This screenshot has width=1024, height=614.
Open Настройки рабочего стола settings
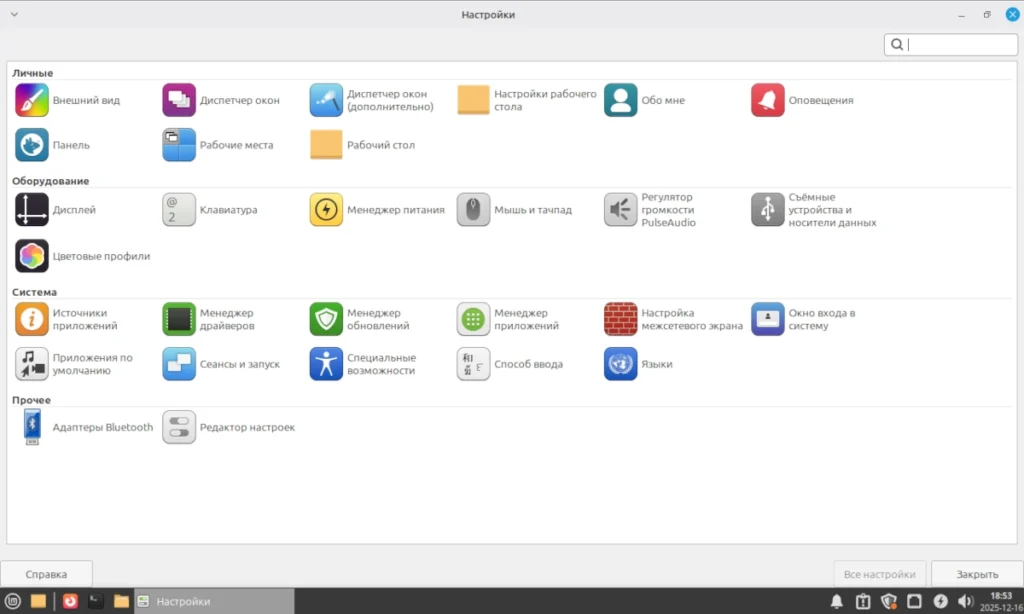tap(527, 100)
